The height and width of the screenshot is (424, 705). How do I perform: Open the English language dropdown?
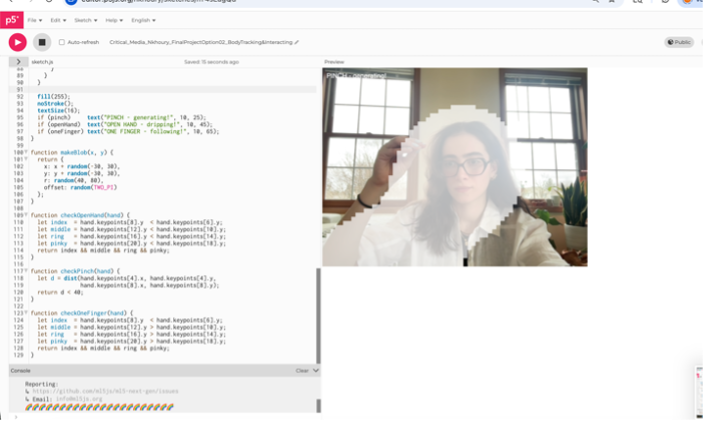tap(143, 20)
